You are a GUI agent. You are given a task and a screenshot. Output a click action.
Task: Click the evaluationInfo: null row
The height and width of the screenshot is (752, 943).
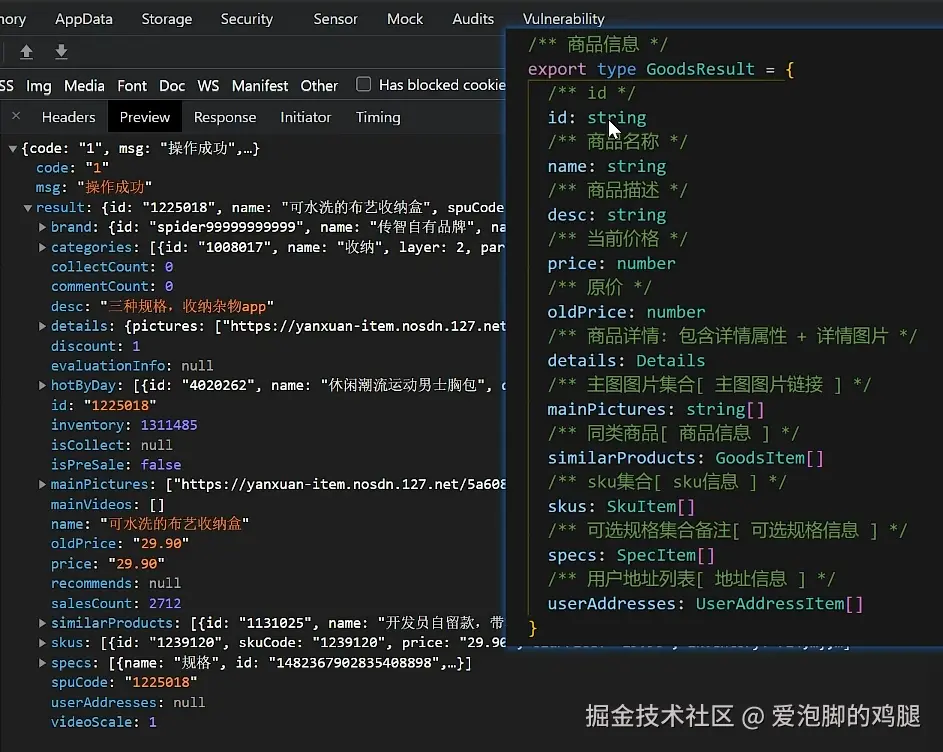tap(132, 366)
